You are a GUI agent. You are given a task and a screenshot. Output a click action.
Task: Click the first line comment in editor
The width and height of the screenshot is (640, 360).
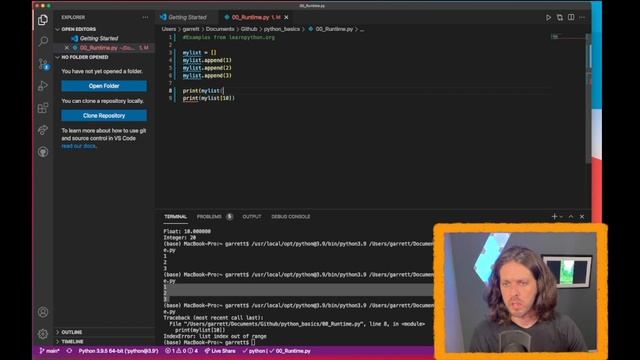[x=229, y=37]
